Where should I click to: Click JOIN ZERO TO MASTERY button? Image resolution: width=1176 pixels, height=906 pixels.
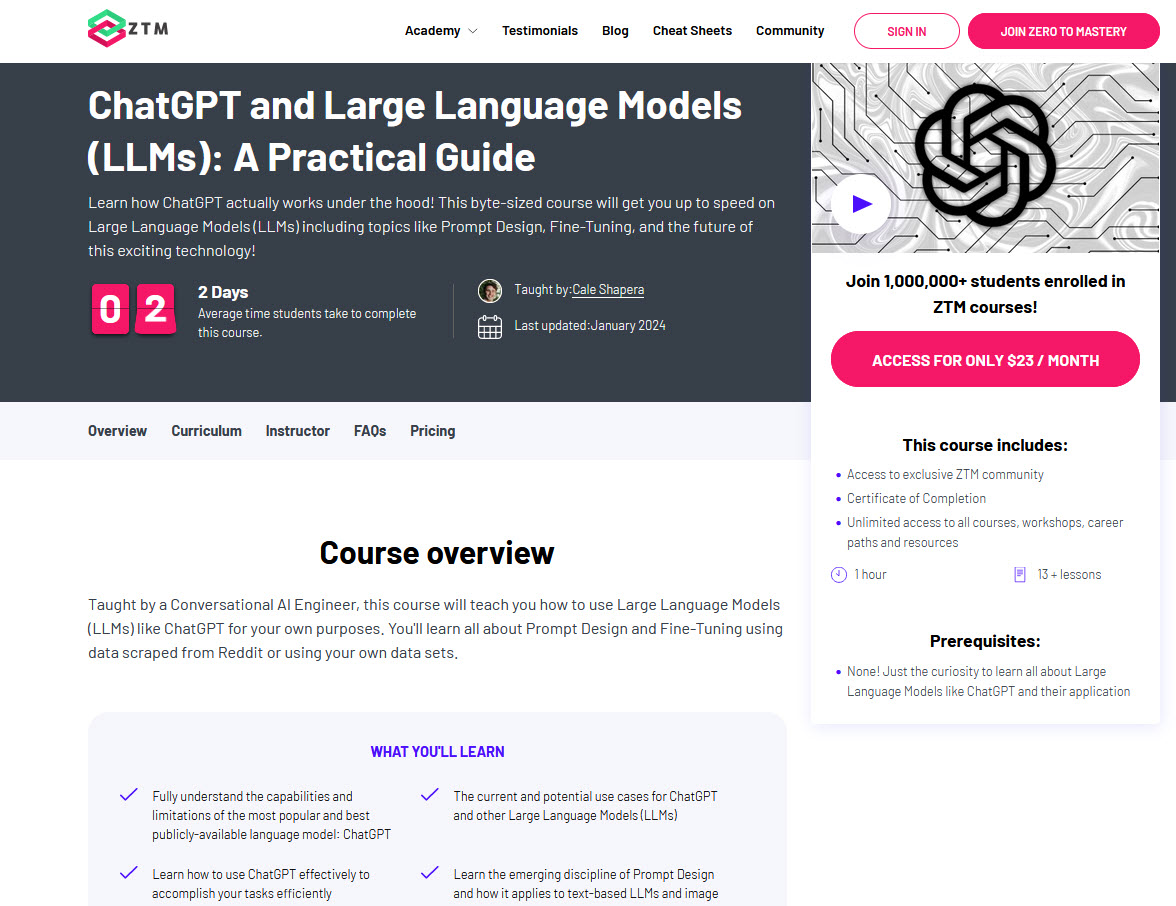1064,32
